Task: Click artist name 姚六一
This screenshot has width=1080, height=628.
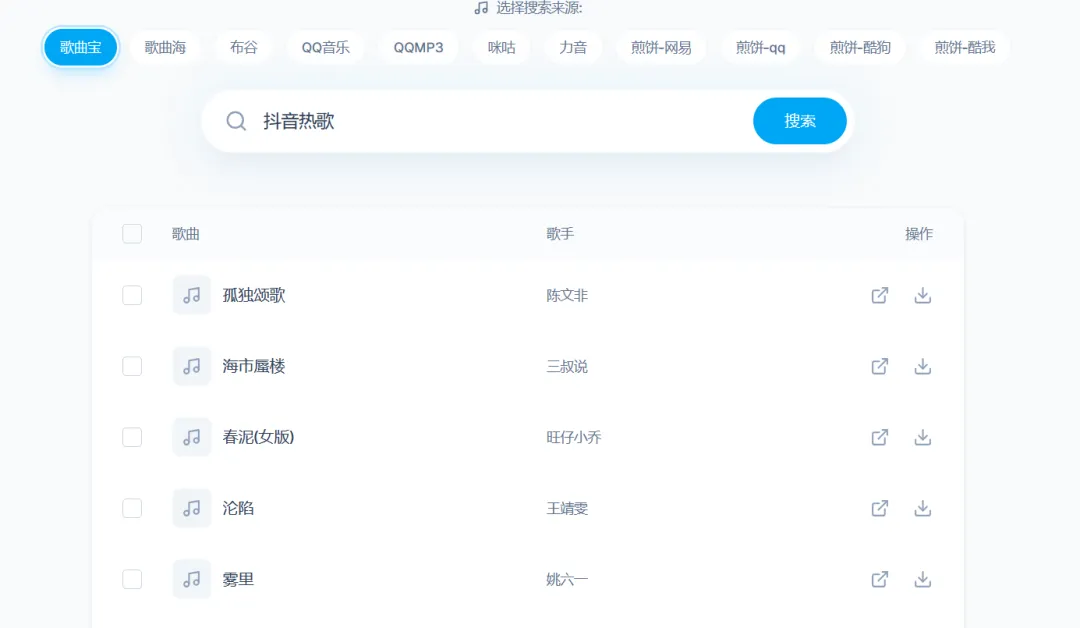Action: pos(567,579)
